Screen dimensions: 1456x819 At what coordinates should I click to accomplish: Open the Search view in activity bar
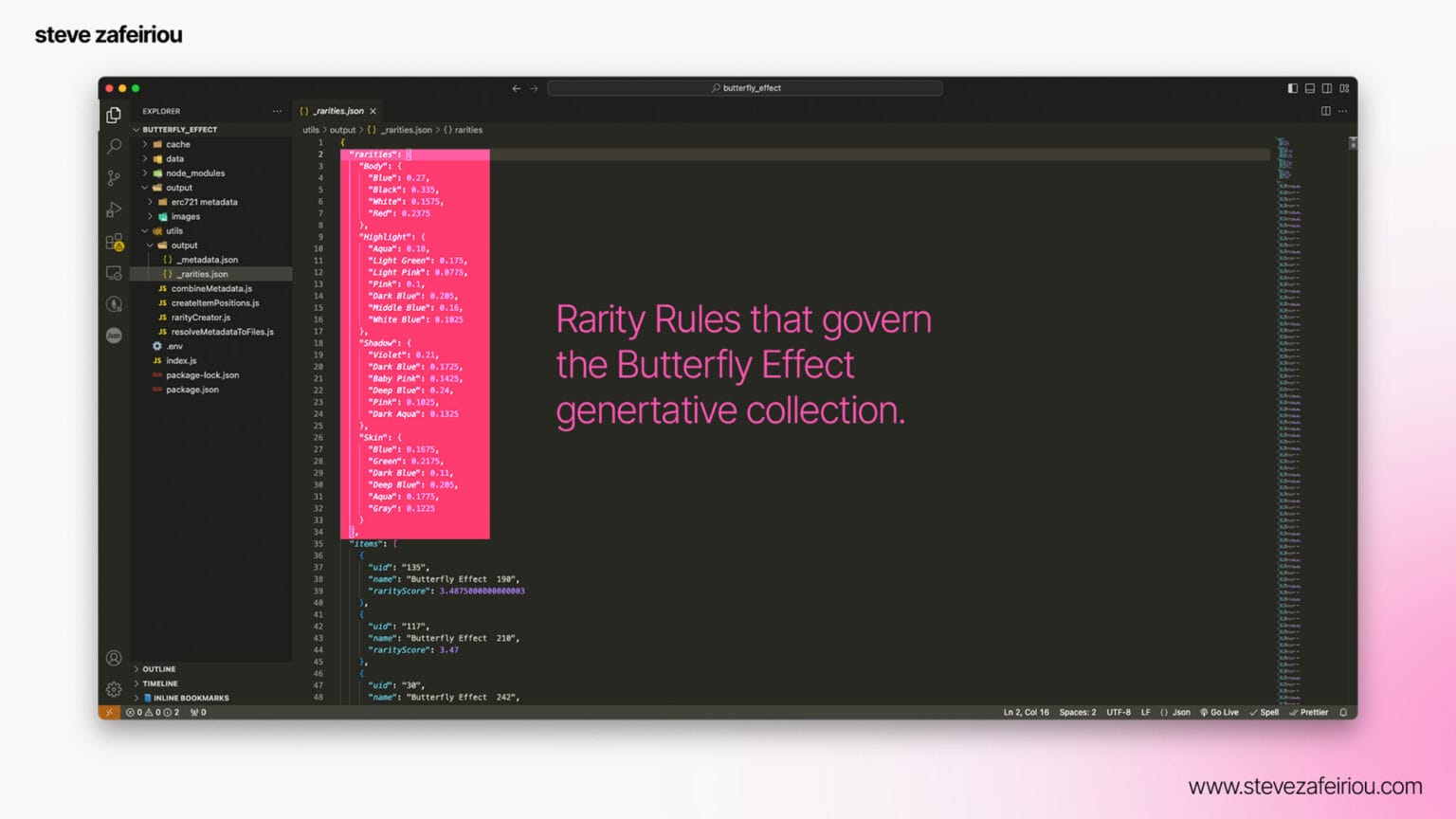pyautogui.click(x=114, y=146)
